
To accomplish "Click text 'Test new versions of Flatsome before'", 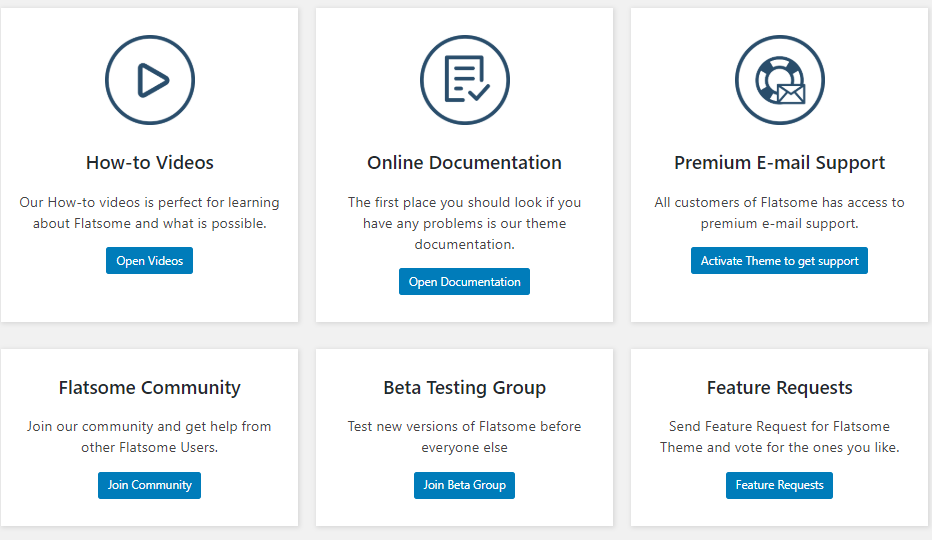I will point(464,426).
